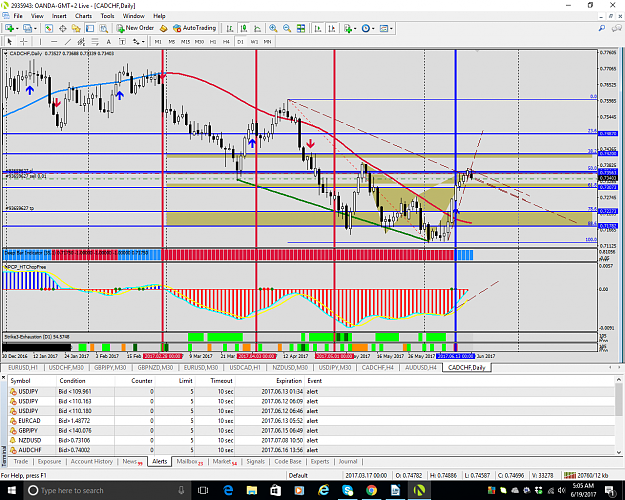The width and height of the screenshot is (625, 500).
Task: Select the text label tool
Action: coord(122,41)
